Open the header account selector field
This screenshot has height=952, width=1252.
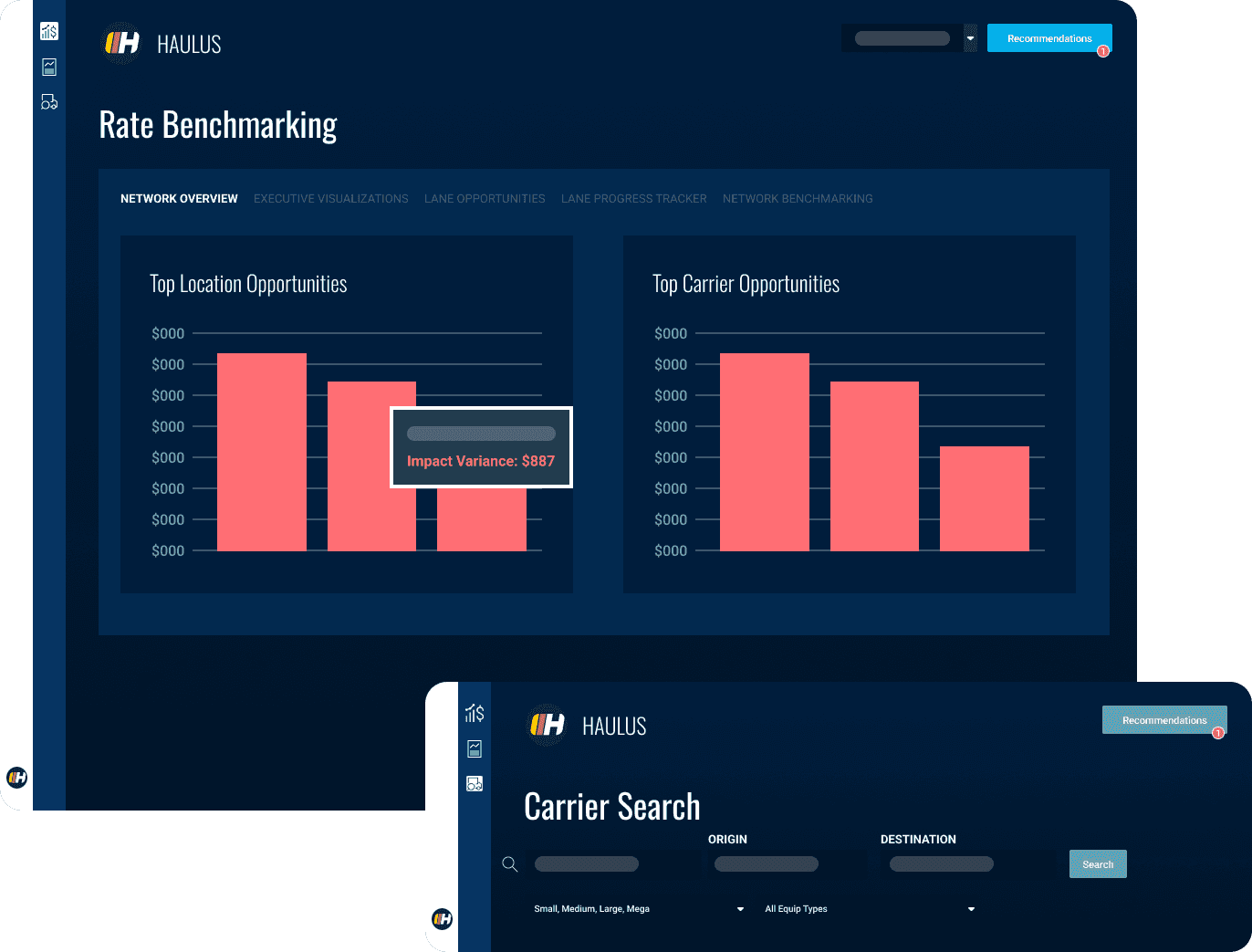click(902, 38)
